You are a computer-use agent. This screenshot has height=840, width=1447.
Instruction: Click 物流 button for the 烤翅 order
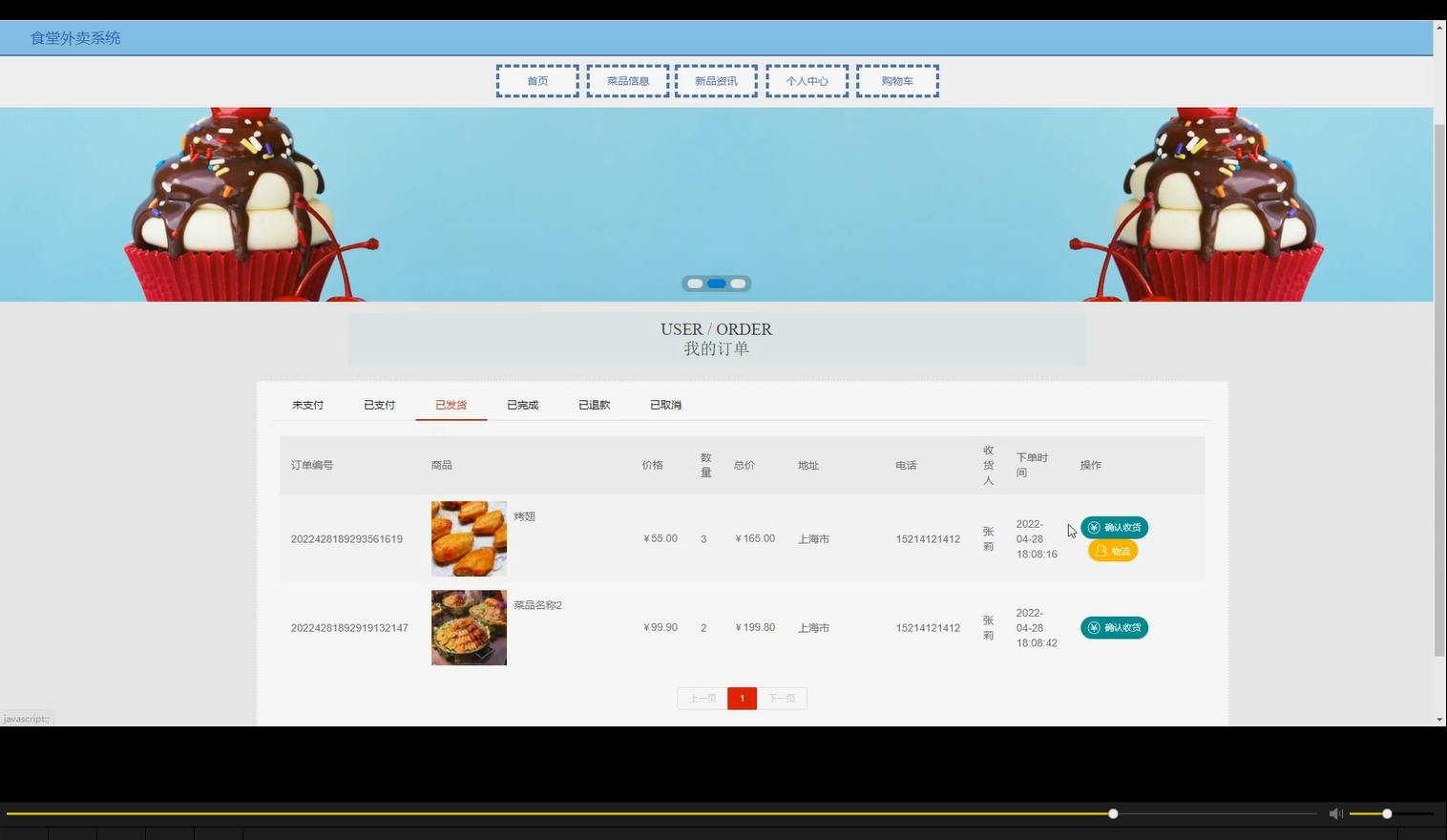1113,551
